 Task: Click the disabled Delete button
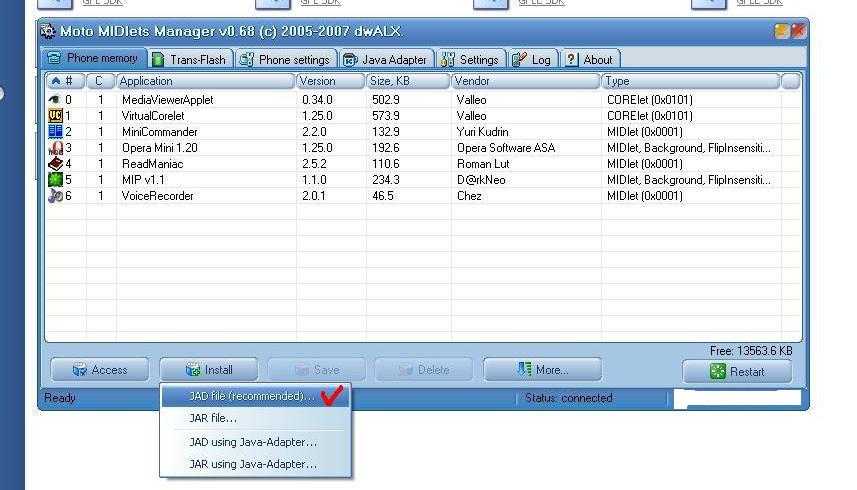tap(424, 370)
